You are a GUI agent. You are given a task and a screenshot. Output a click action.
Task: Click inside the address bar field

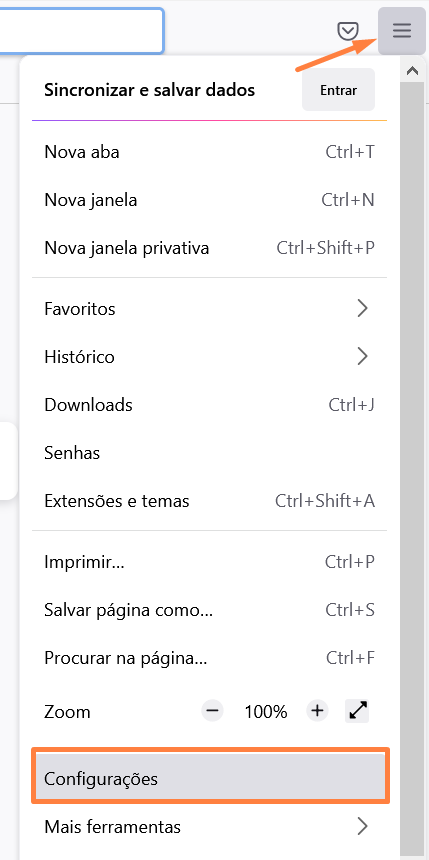[x=81, y=31]
